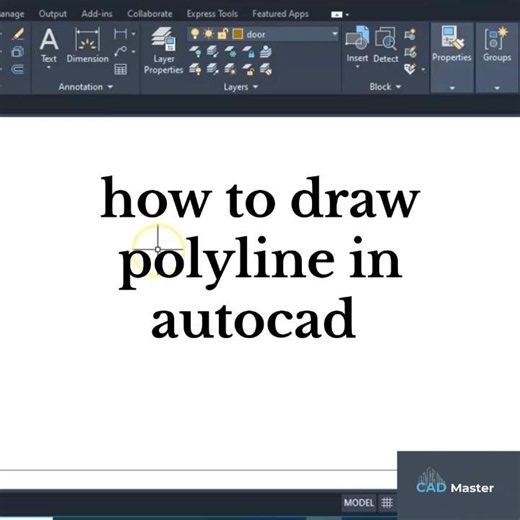The height and width of the screenshot is (520, 520).
Task: Insert a Table from Annotation panel
Action: [x=120, y=69]
